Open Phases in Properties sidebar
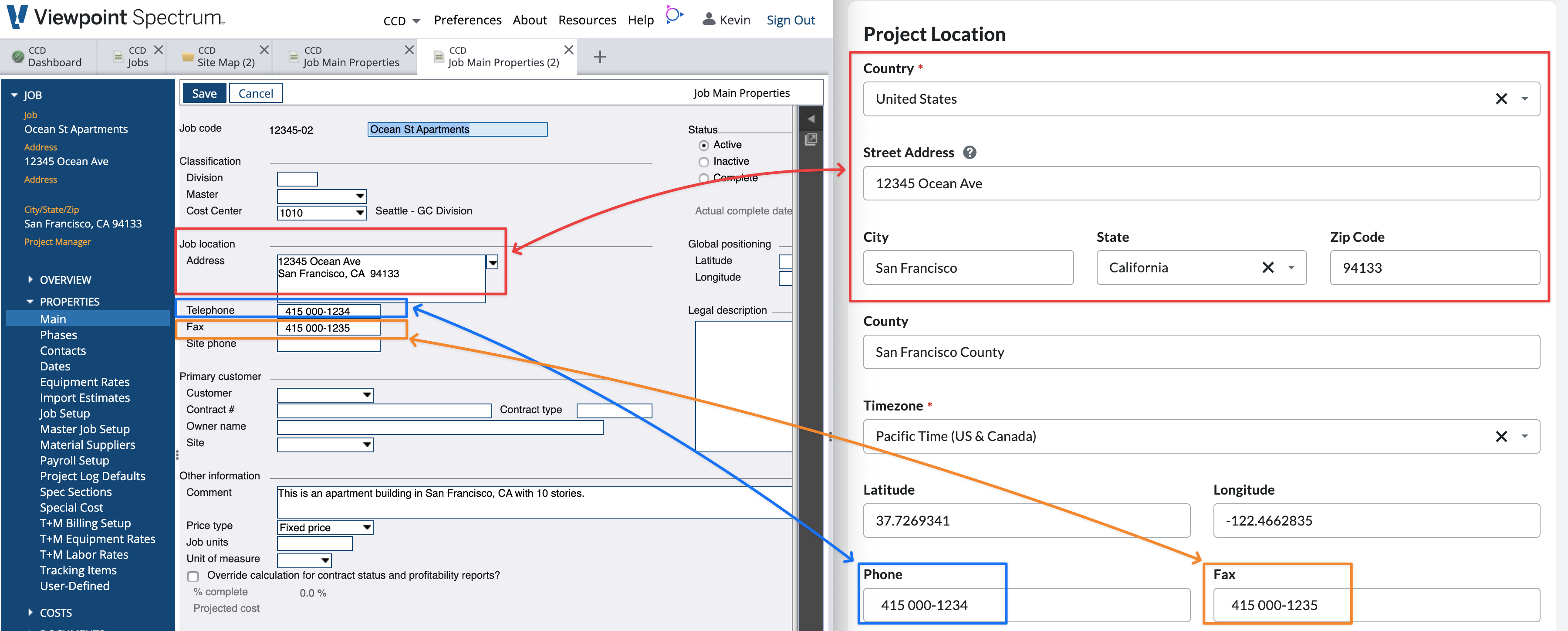The image size is (1568, 631). [x=58, y=335]
